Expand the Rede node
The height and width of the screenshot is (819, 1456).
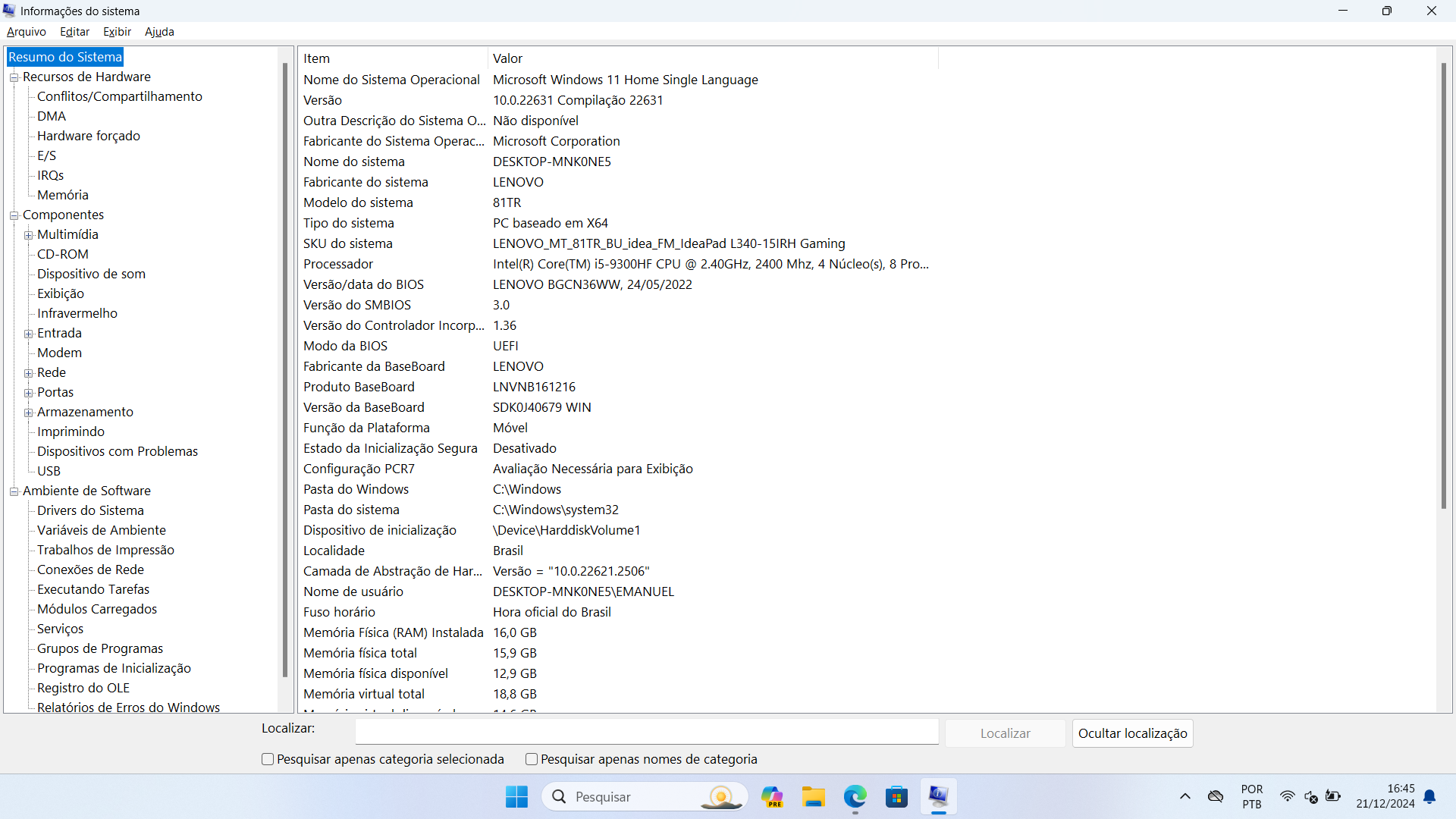pyautogui.click(x=28, y=373)
